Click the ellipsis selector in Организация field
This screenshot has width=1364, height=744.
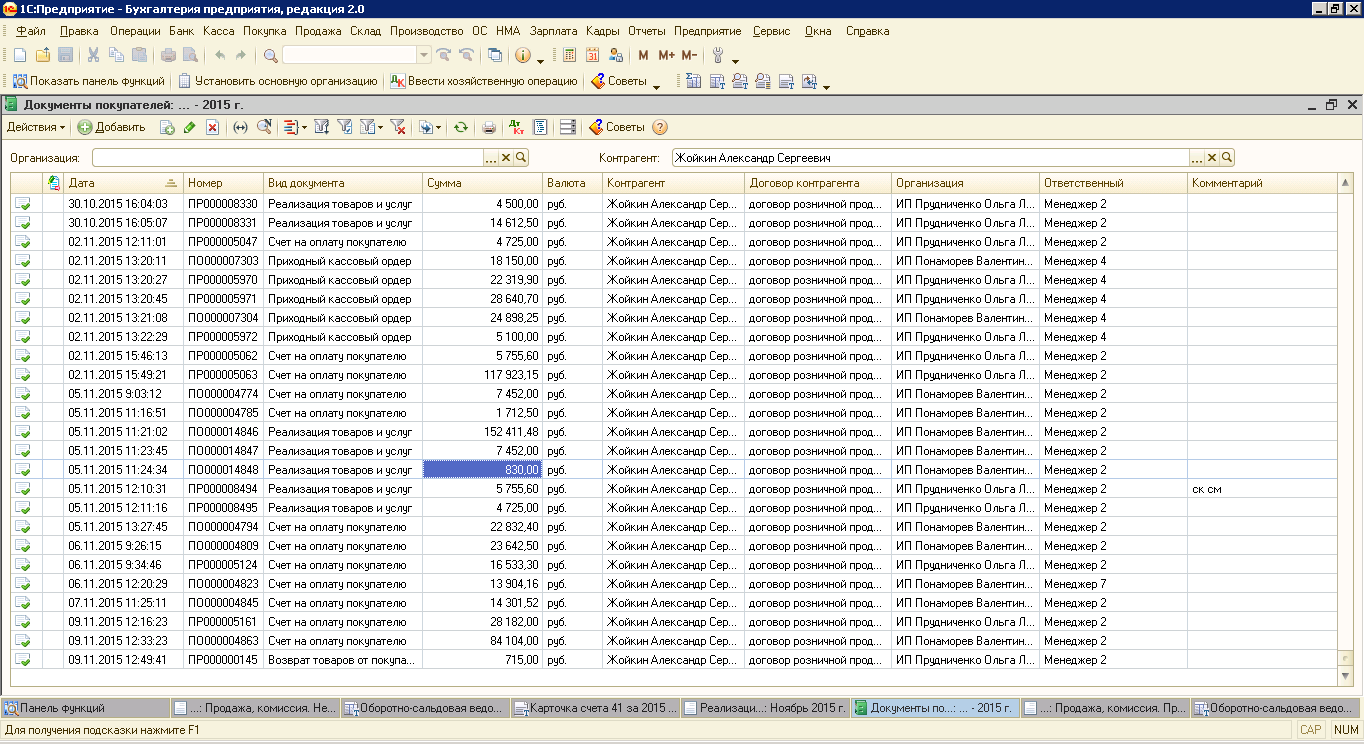490,157
